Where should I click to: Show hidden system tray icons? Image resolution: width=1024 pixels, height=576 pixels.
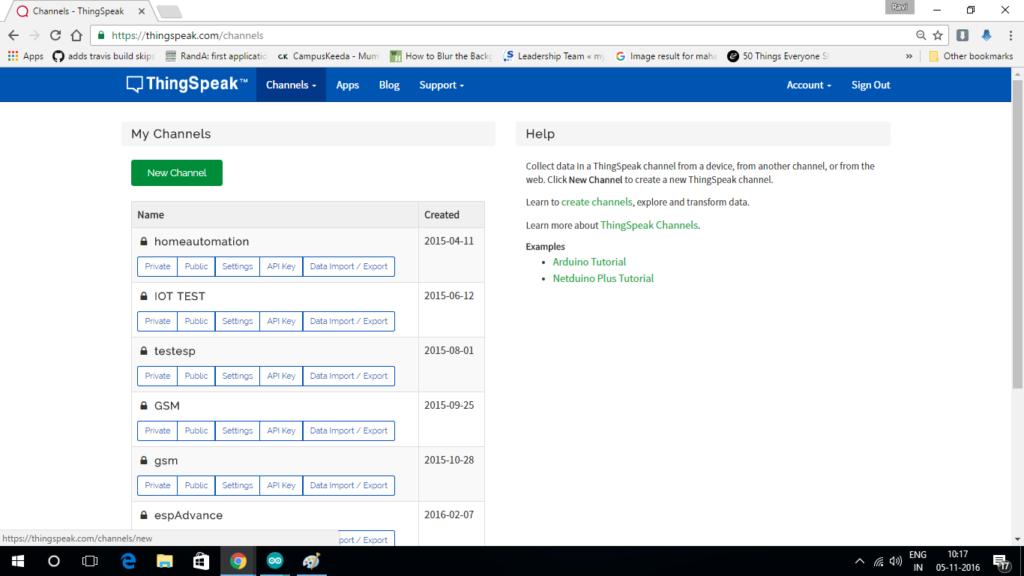pos(859,562)
